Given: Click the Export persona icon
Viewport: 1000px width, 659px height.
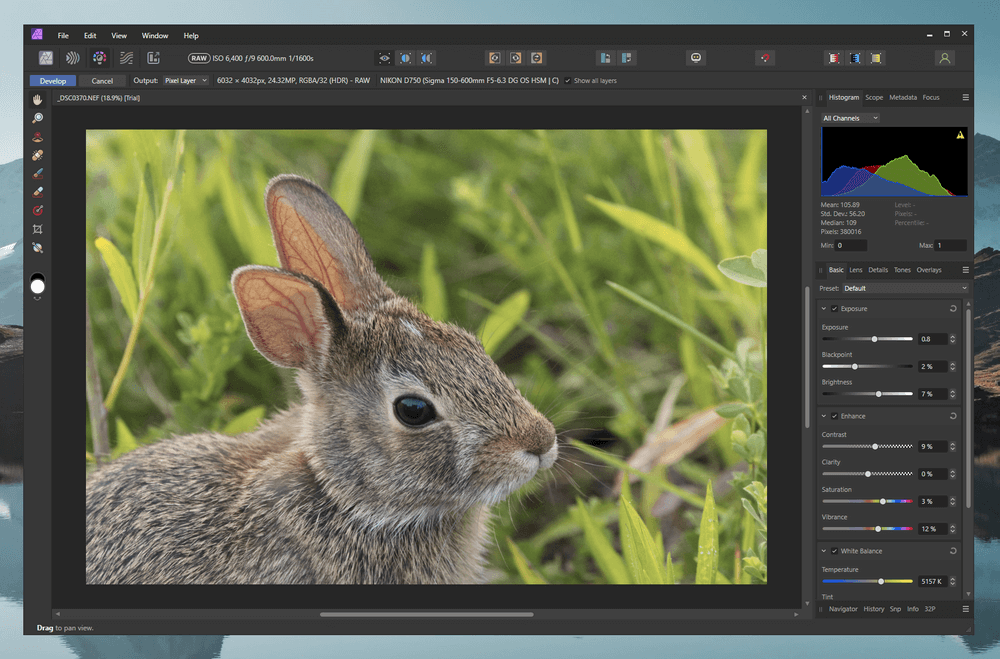Looking at the screenshot, I should [153, 58].
